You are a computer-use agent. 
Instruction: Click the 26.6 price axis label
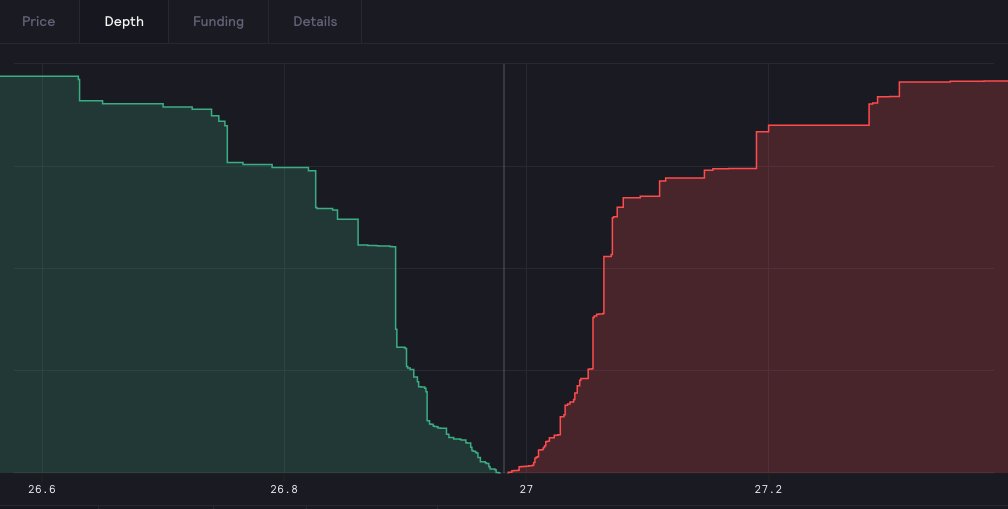(42, 489)
